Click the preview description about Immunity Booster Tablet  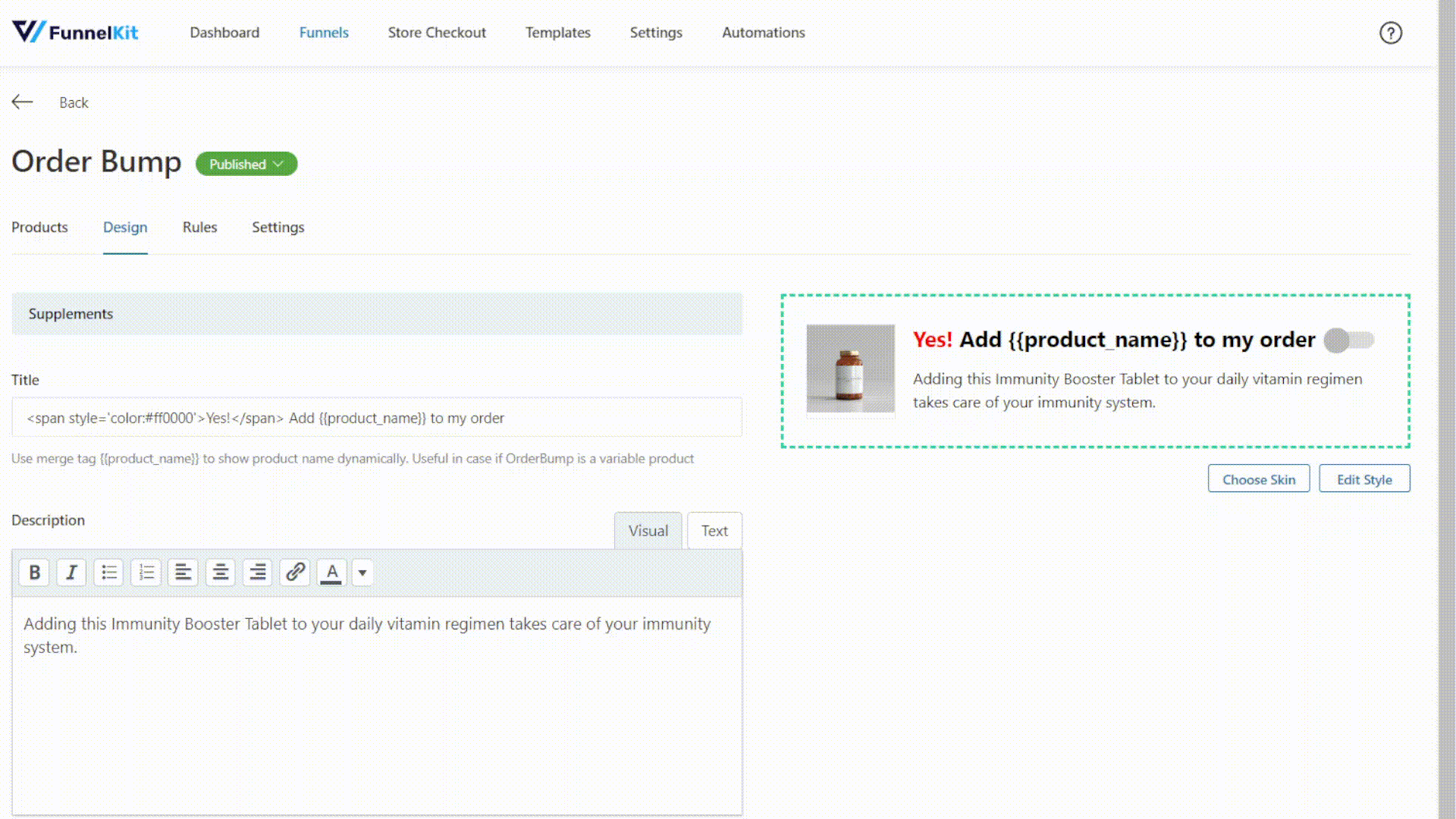(1137, 391)
